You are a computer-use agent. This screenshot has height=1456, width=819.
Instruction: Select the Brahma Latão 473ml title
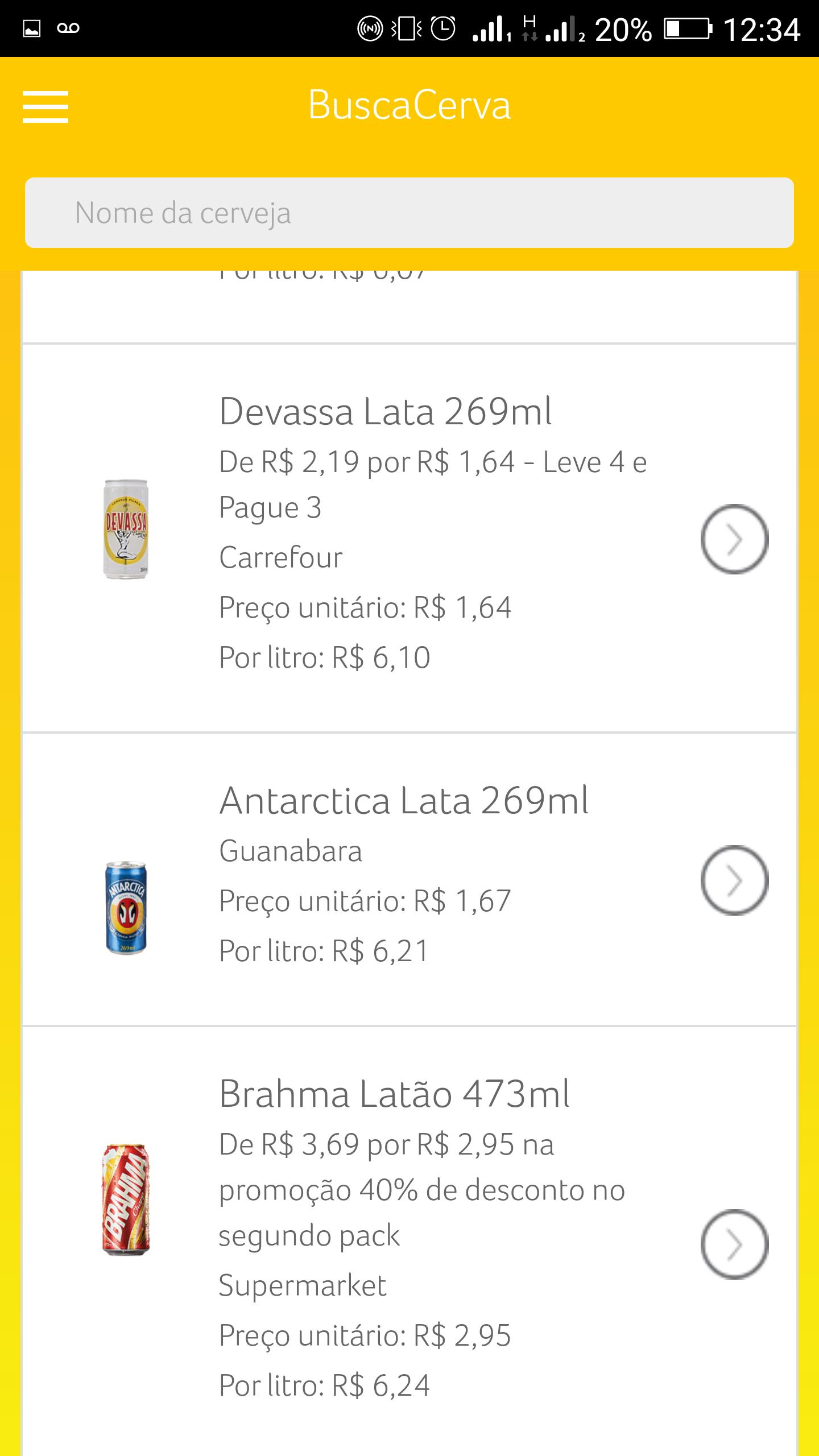394,1093
